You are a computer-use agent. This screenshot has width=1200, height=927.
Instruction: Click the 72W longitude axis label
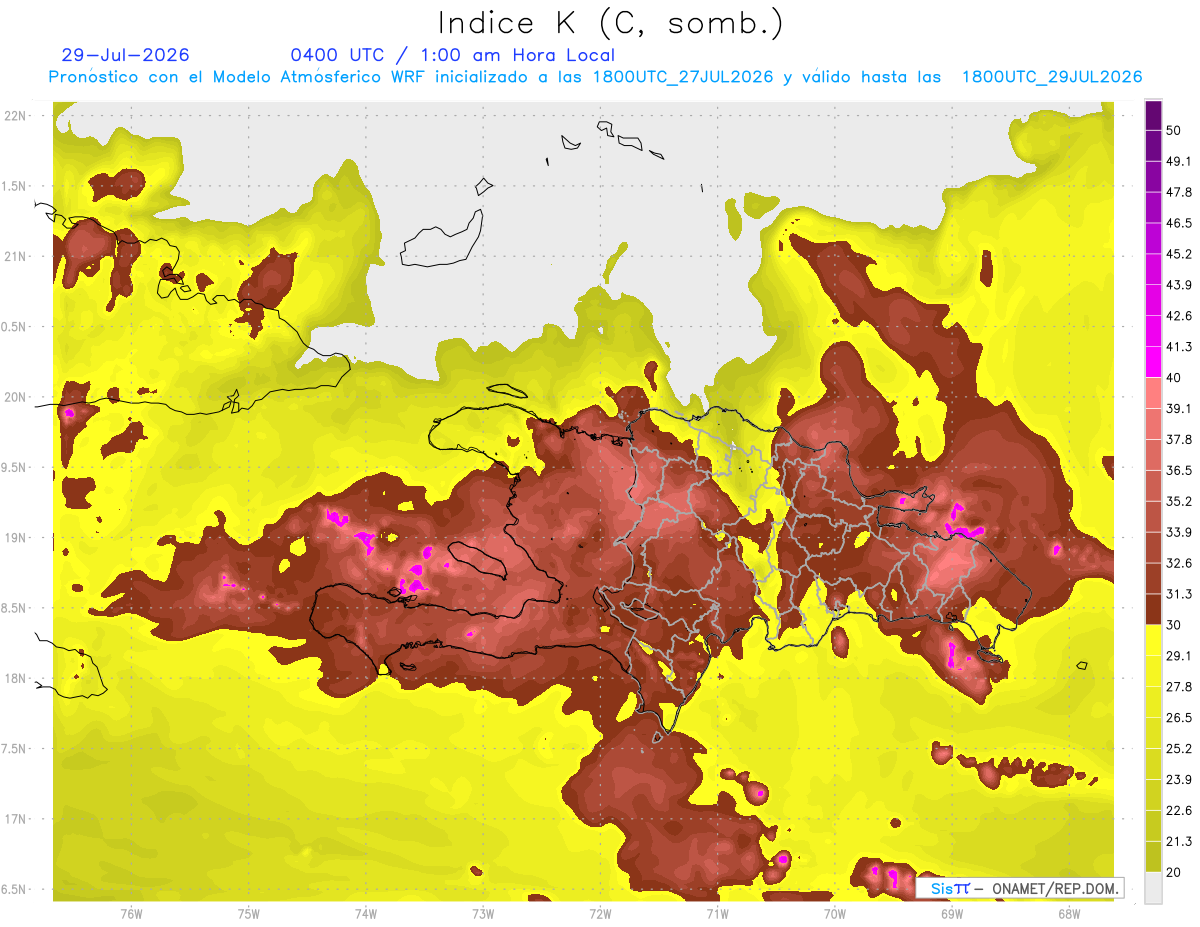pyautogui.click(x=600, y=913)
